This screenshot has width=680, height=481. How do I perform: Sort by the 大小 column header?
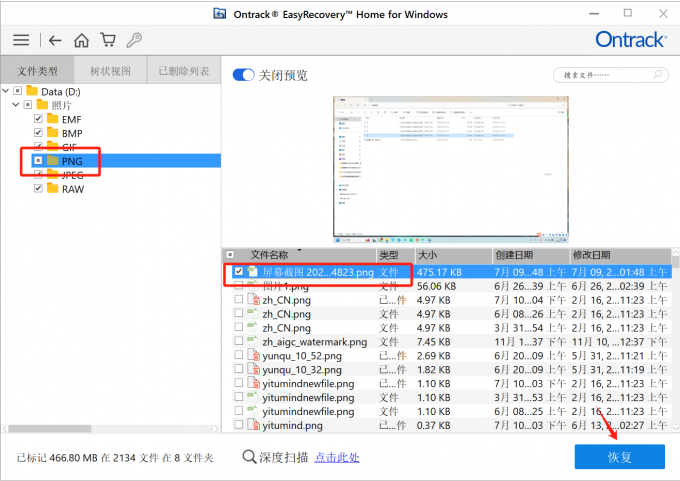(427, 255)
